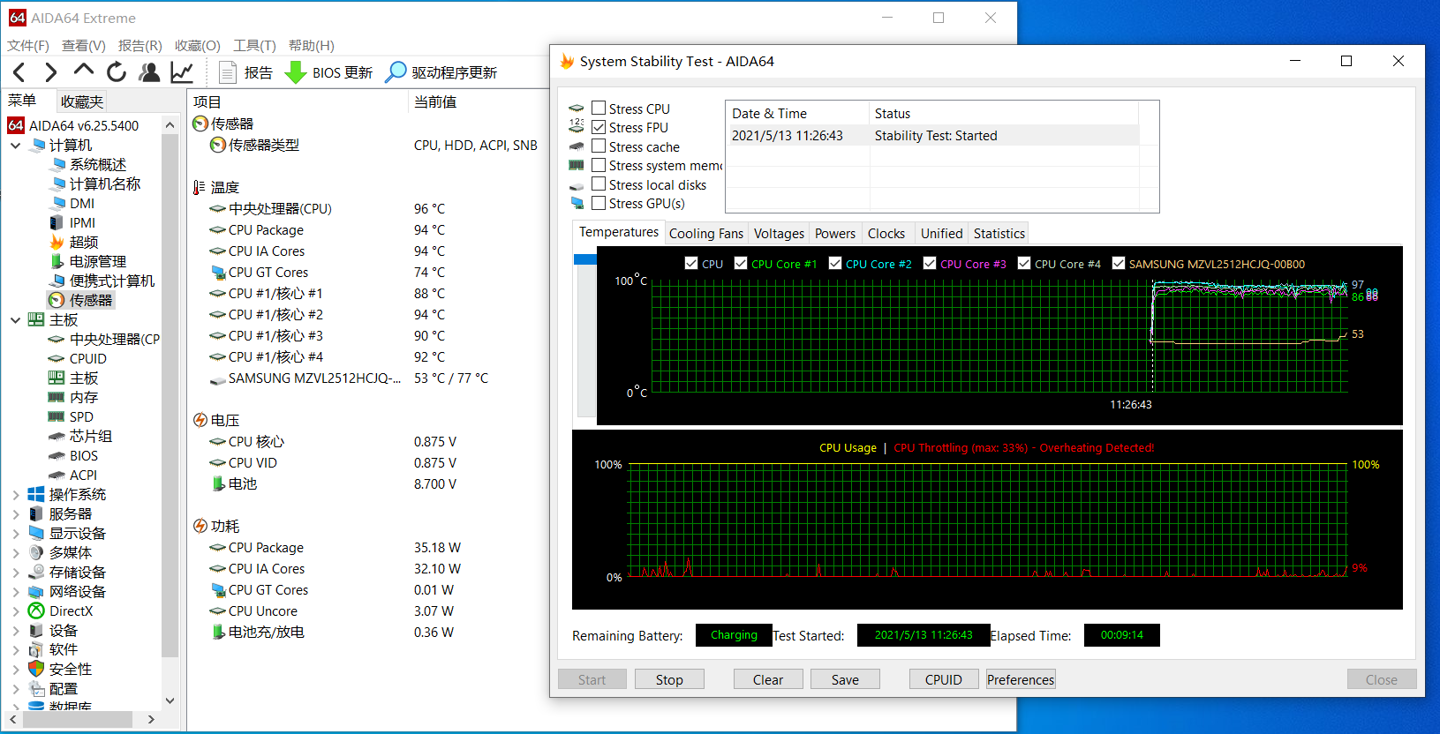
Task: Click the CPUID button
Action: [x=943, y=680]
